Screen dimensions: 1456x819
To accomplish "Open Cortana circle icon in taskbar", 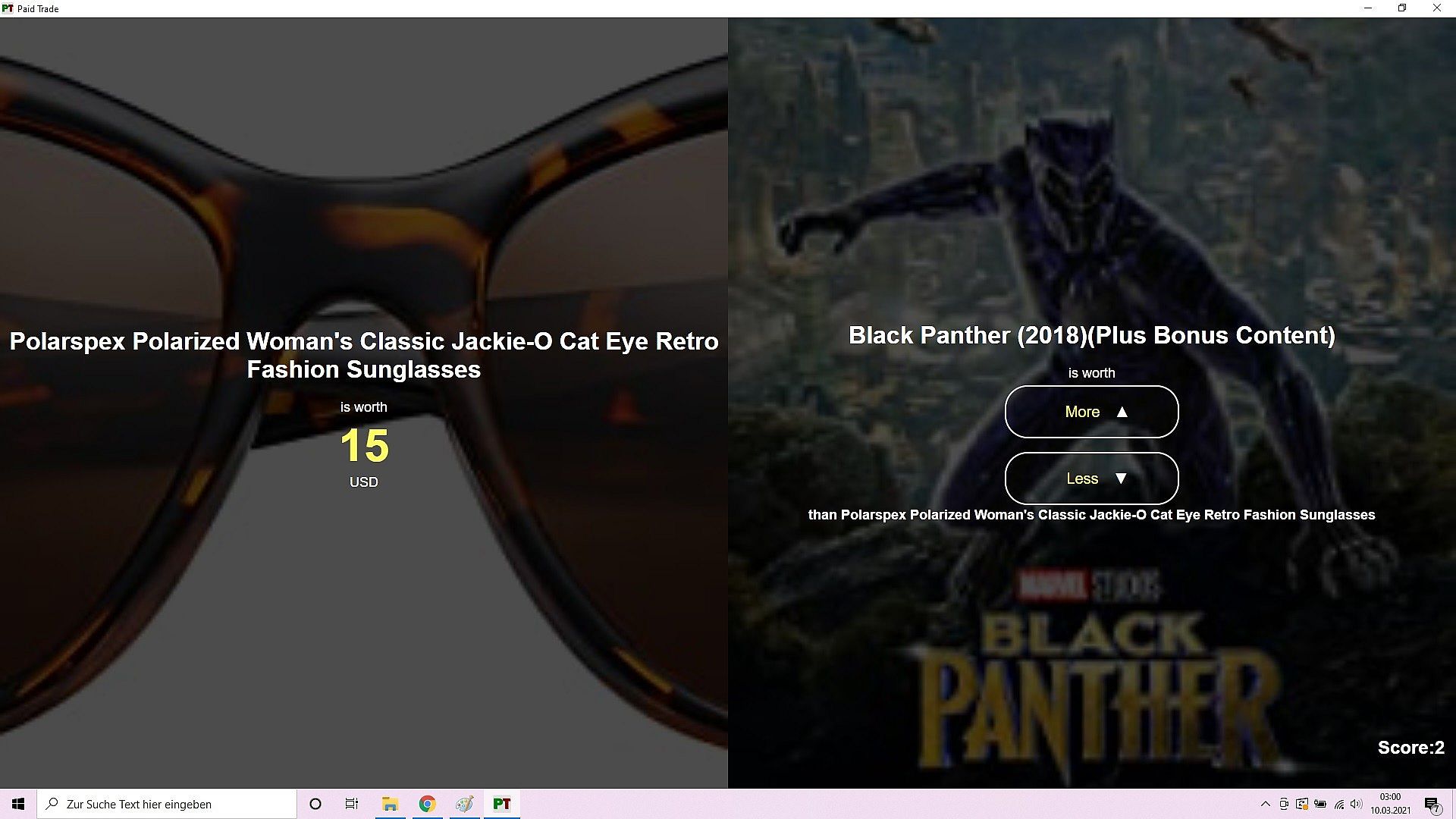I will [x=315, y=804].
